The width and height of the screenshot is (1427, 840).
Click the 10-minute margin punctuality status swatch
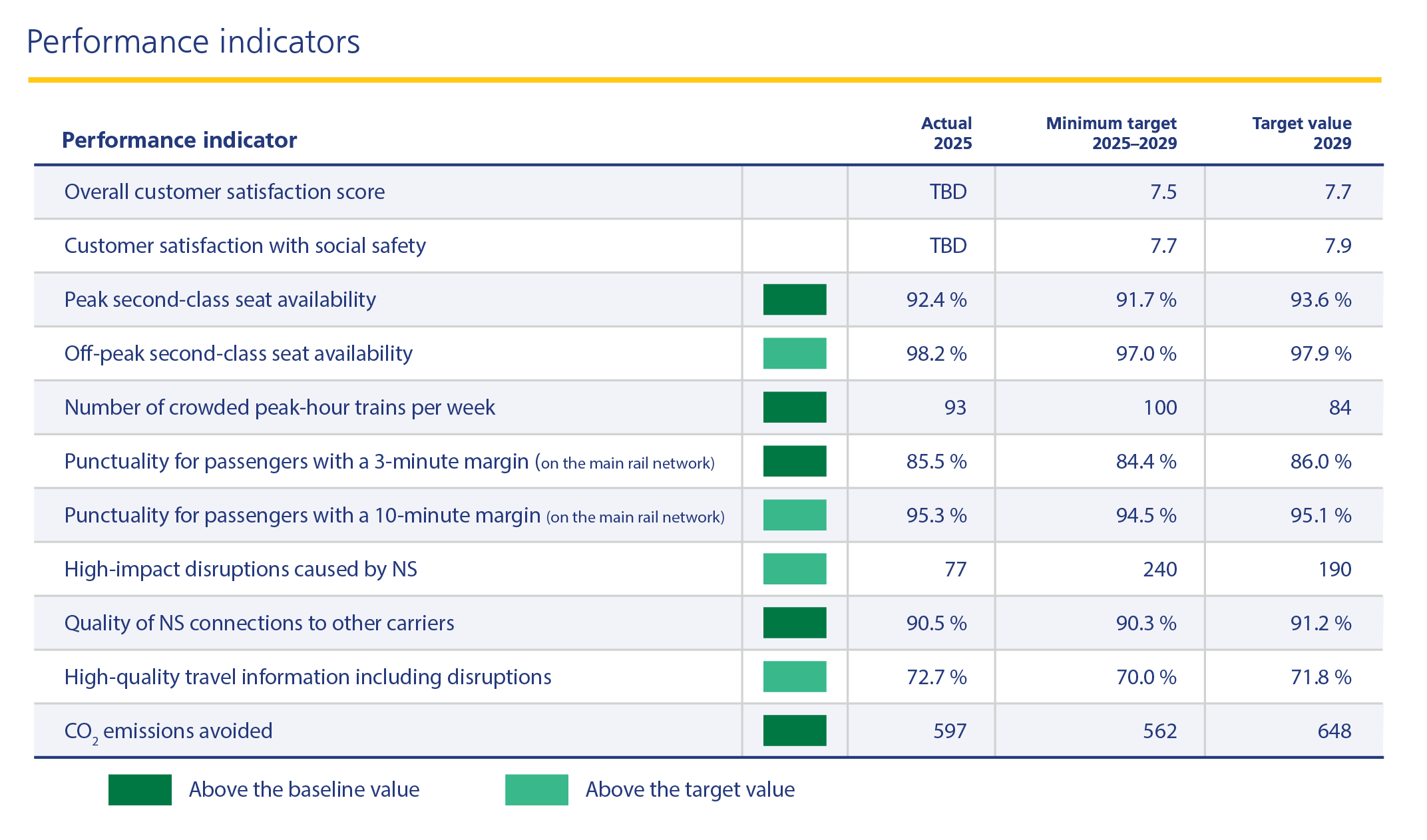pyautogui.click(x=794, y=515)
